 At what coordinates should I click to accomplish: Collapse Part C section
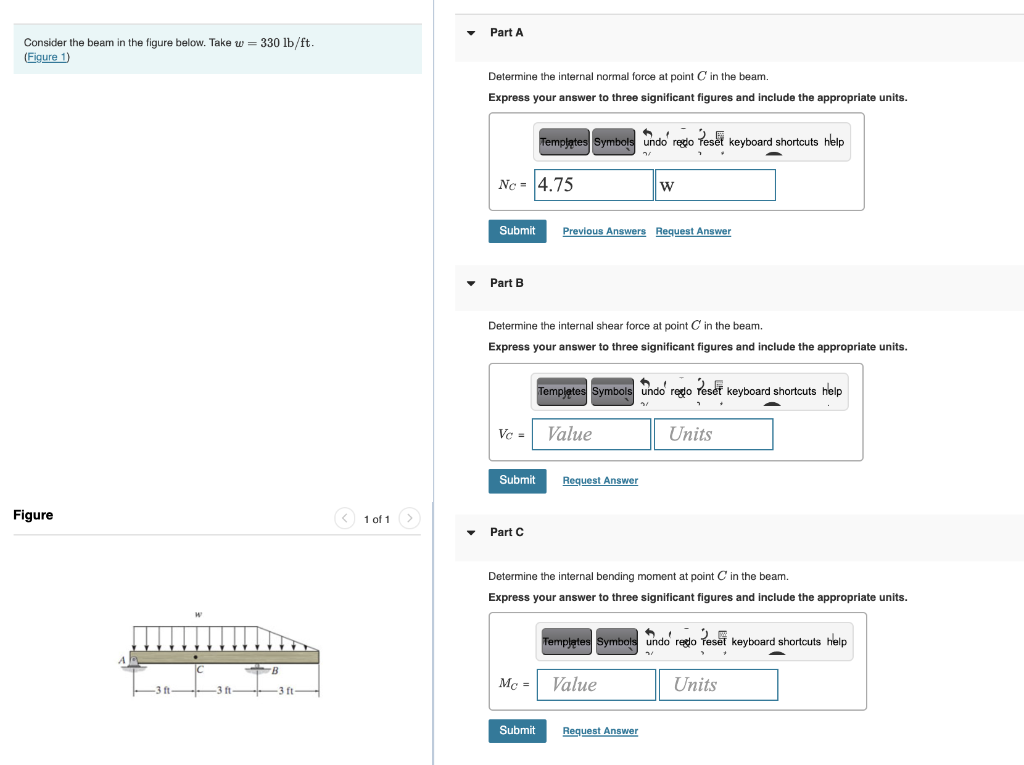471,532
